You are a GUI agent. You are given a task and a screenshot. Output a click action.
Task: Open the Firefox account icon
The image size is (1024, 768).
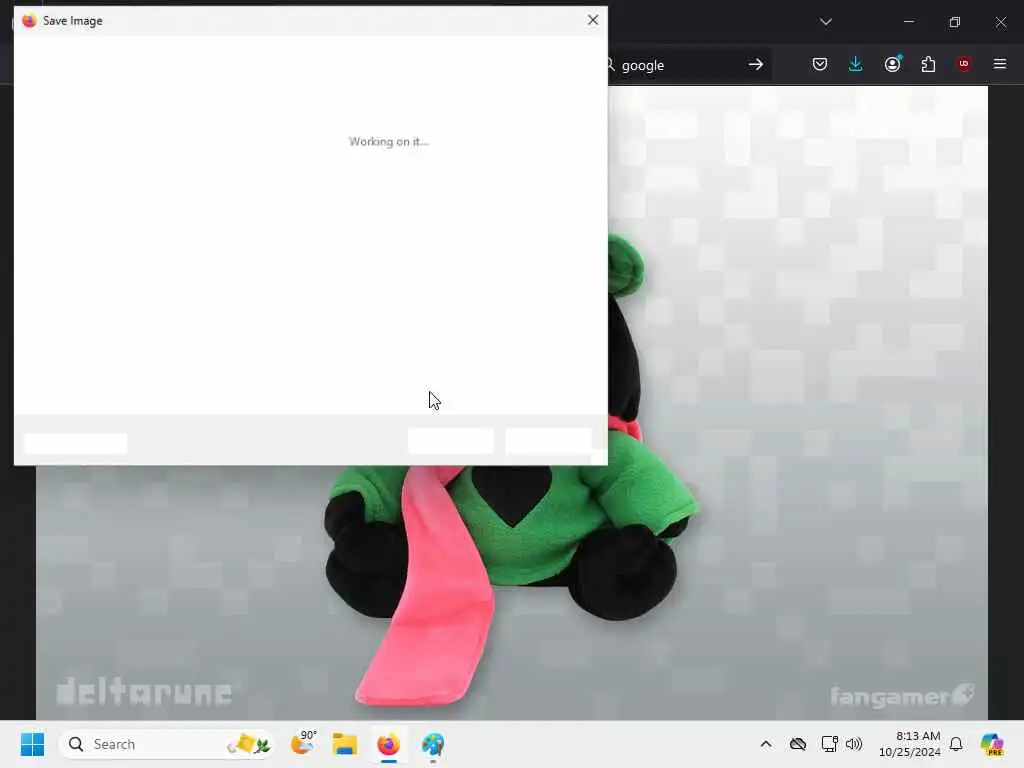pyautogui.click(x=892, y=64)
